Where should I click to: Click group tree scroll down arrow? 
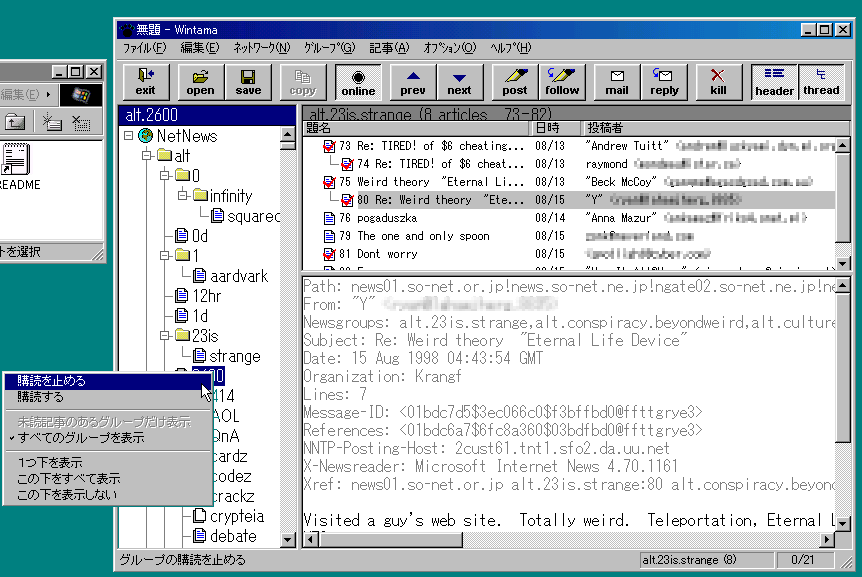point(288,540)
